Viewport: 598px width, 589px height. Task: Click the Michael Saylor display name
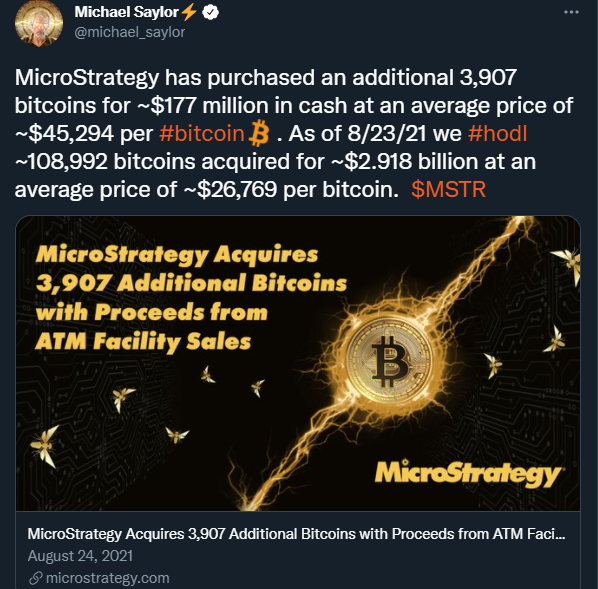[126, 12]
